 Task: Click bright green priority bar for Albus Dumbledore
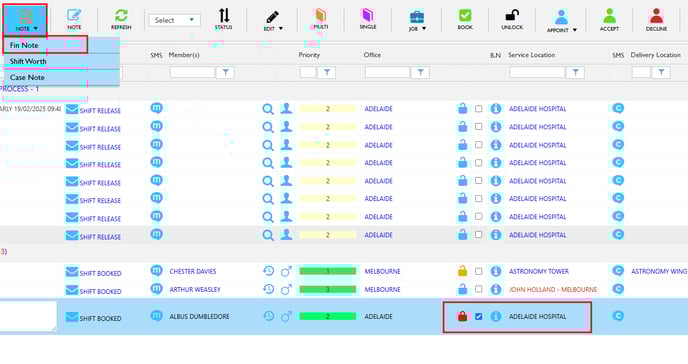(x=328, y=316)
